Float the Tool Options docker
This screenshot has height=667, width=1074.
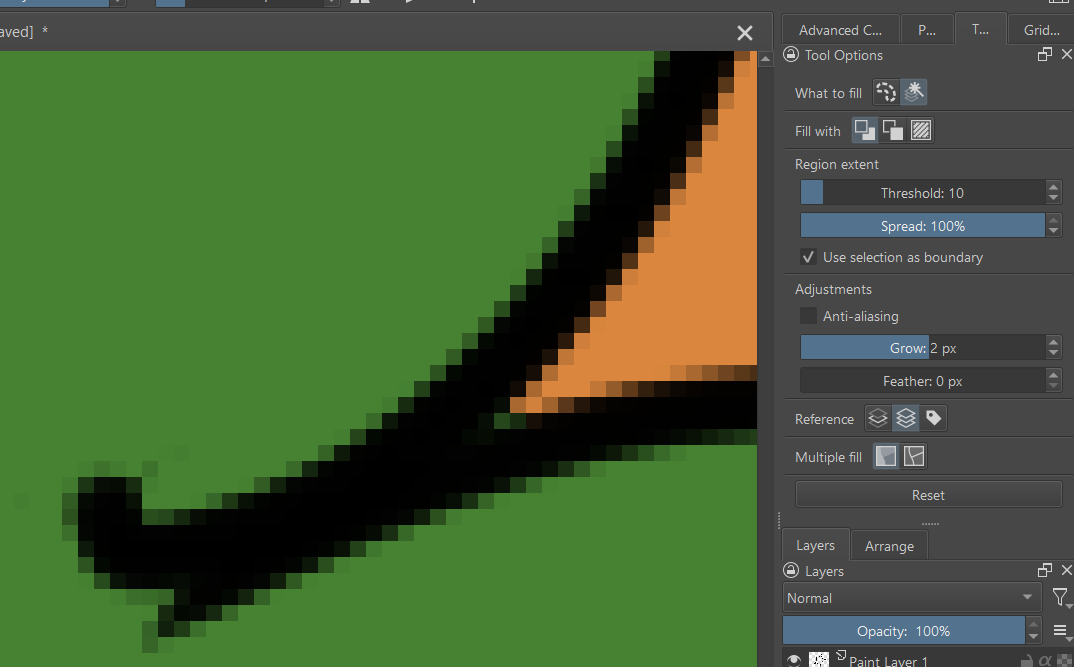point(1045,55)
